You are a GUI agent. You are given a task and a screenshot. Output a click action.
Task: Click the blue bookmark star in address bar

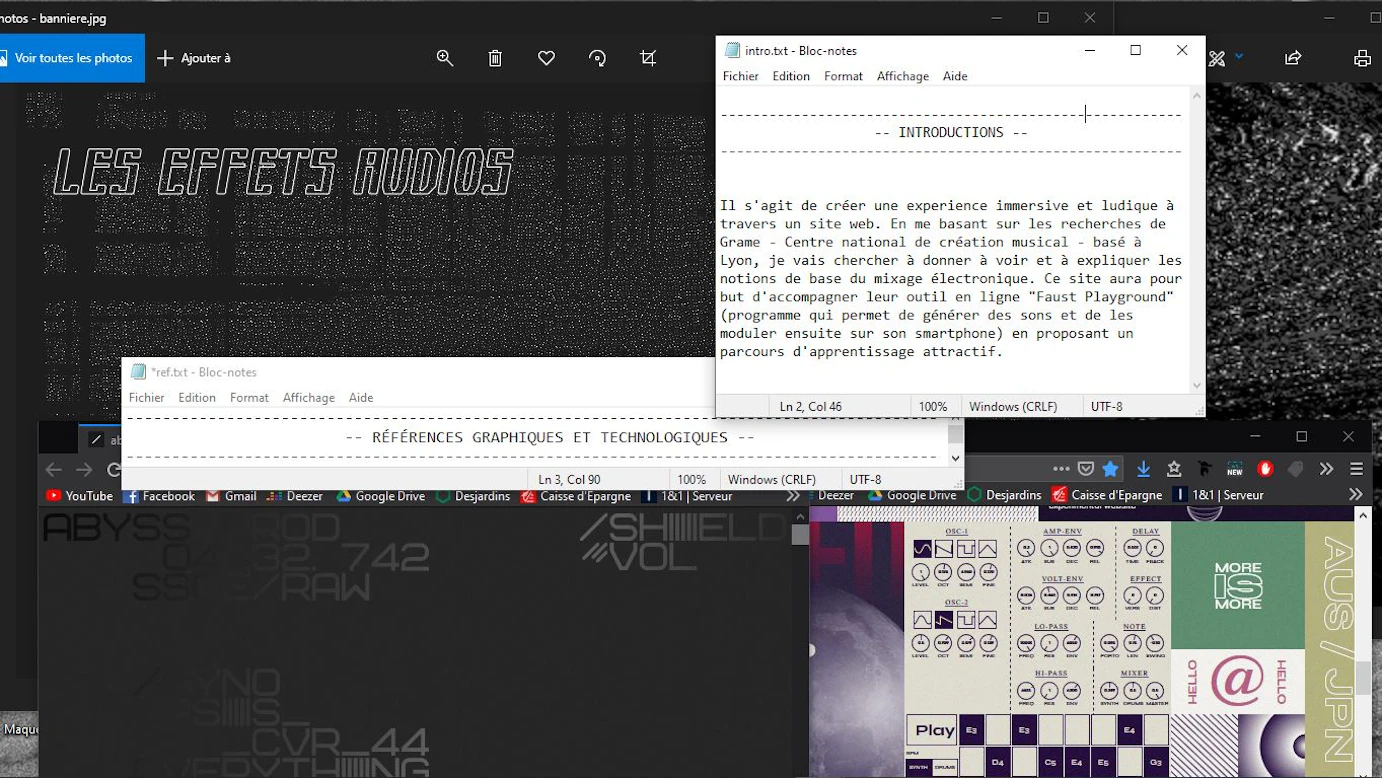point(1110,468)
